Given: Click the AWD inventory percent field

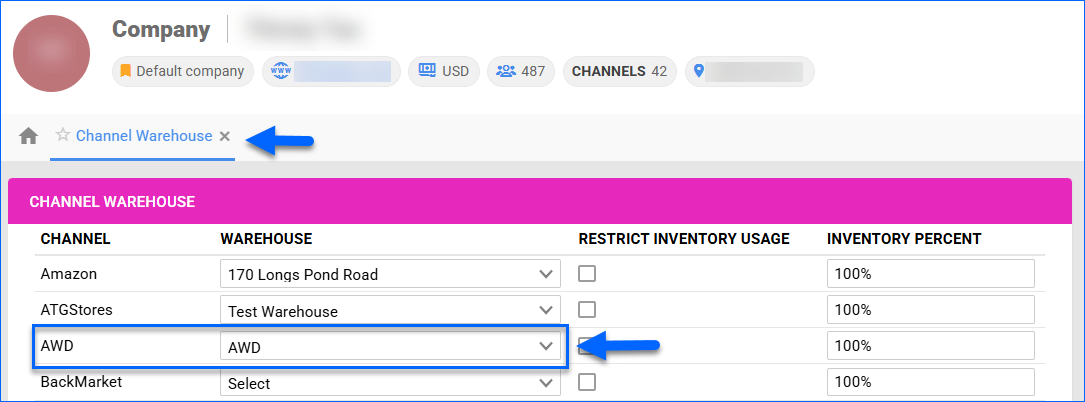Looking at the screenshot, I should (x=930, y=347).
